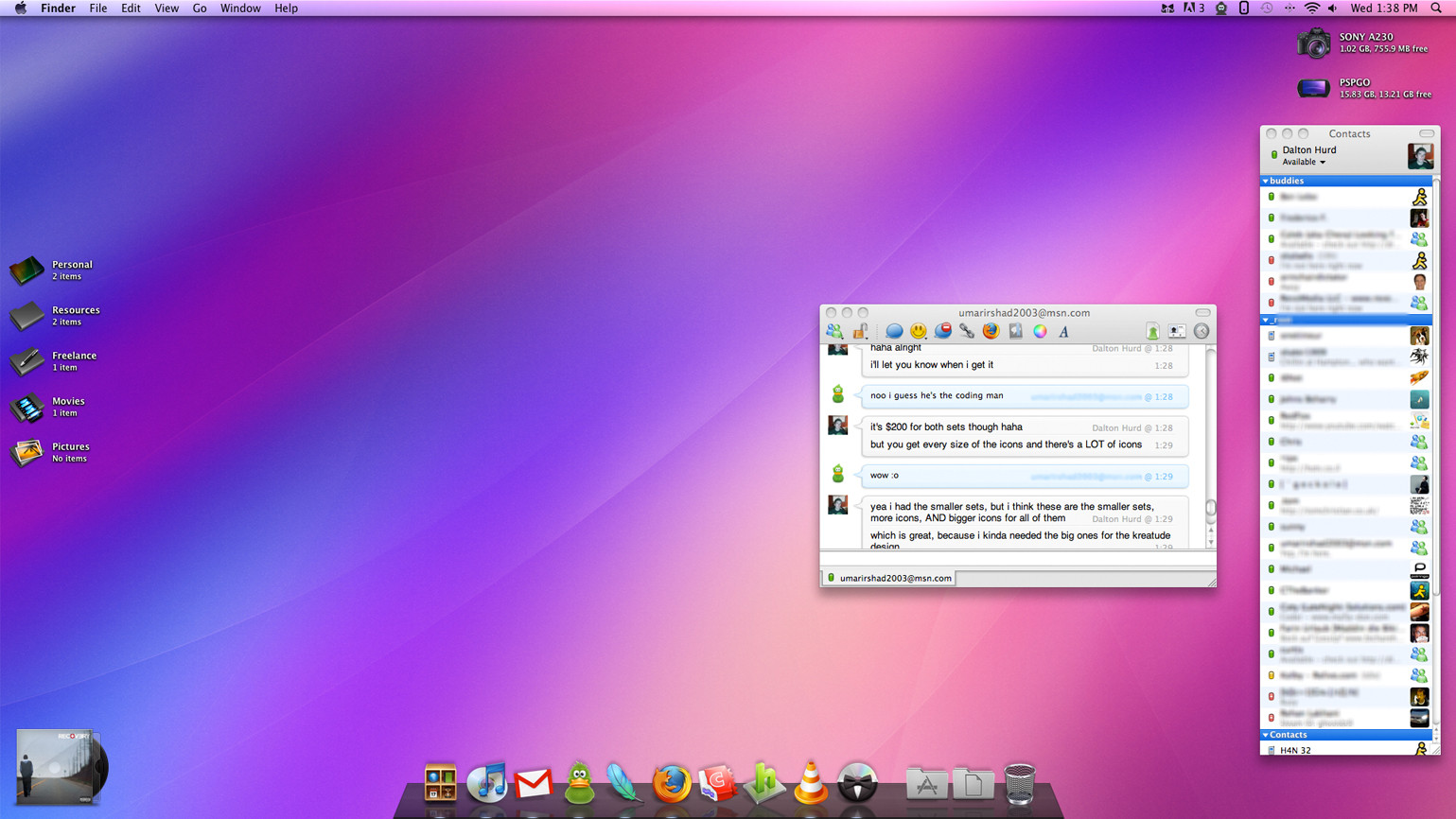1456x819 pixels.
Task: Open the green h app in Dock
Action: pos(764,783)
